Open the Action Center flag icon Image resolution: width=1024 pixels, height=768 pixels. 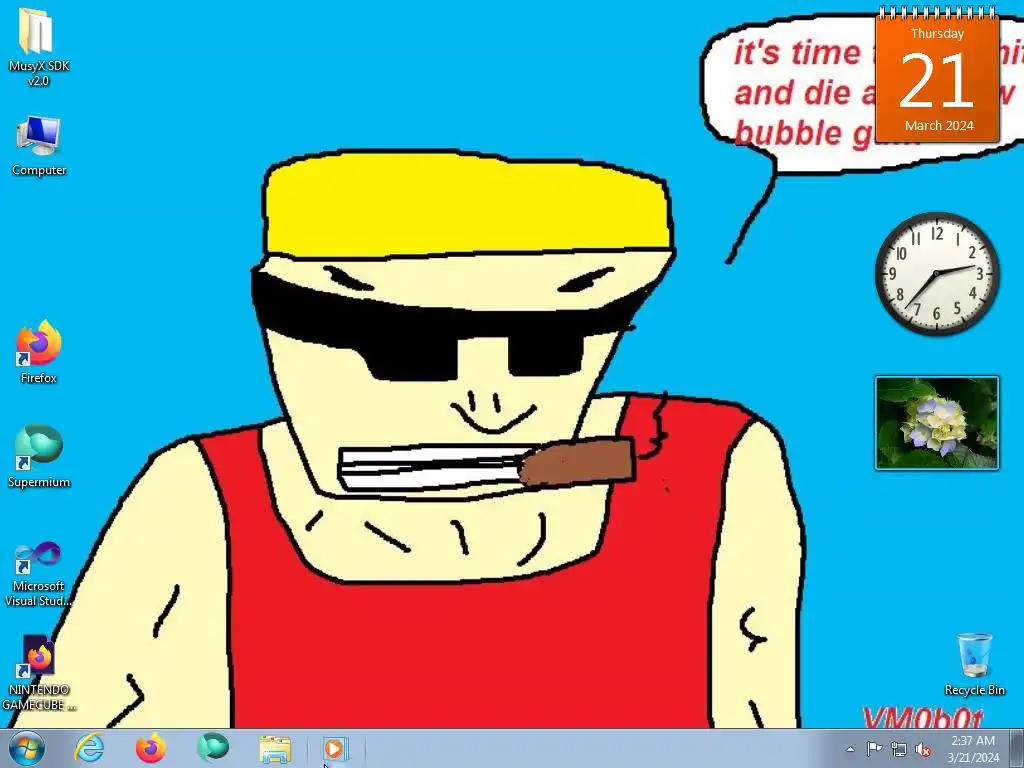pos(874,749)
